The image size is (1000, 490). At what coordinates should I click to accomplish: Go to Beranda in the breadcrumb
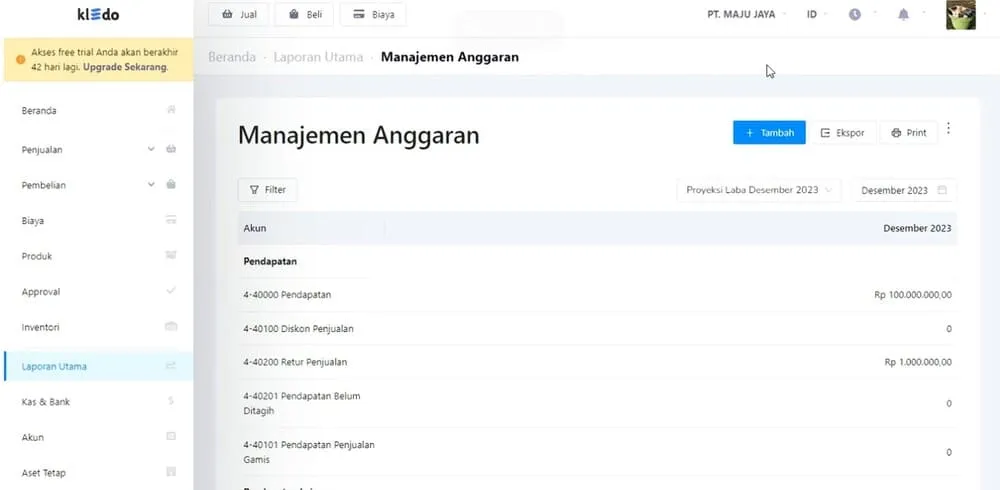(x=232, y=57)
